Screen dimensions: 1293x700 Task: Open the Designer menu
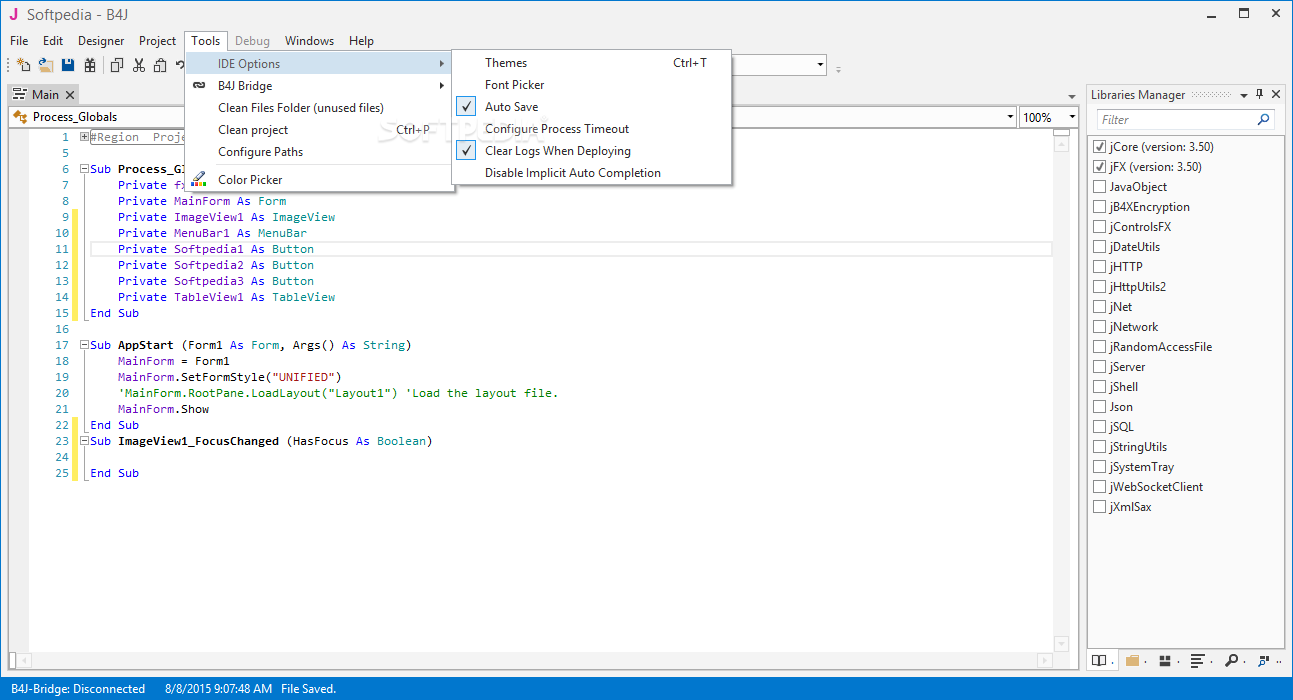click(x=101, y=41)
